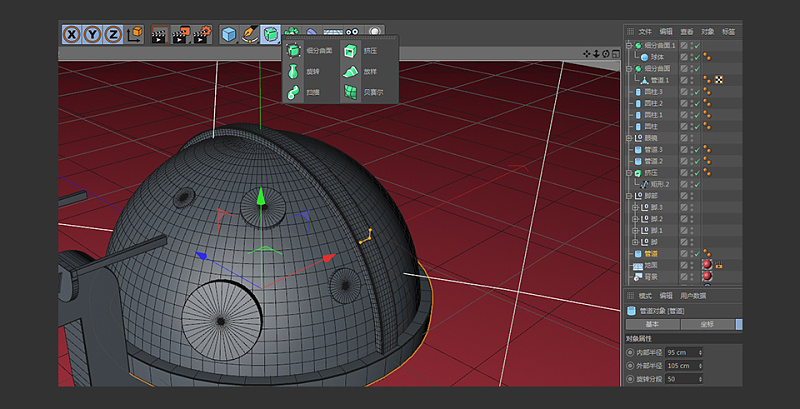Toggle the X axis lock

click(x=72, y=34)
